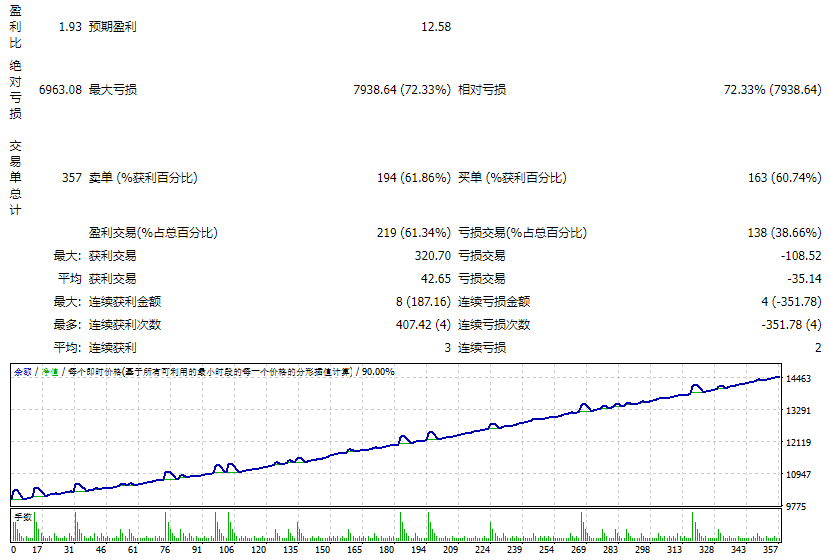Select loss trades value 138 (38.66%)

click(785, 233)
